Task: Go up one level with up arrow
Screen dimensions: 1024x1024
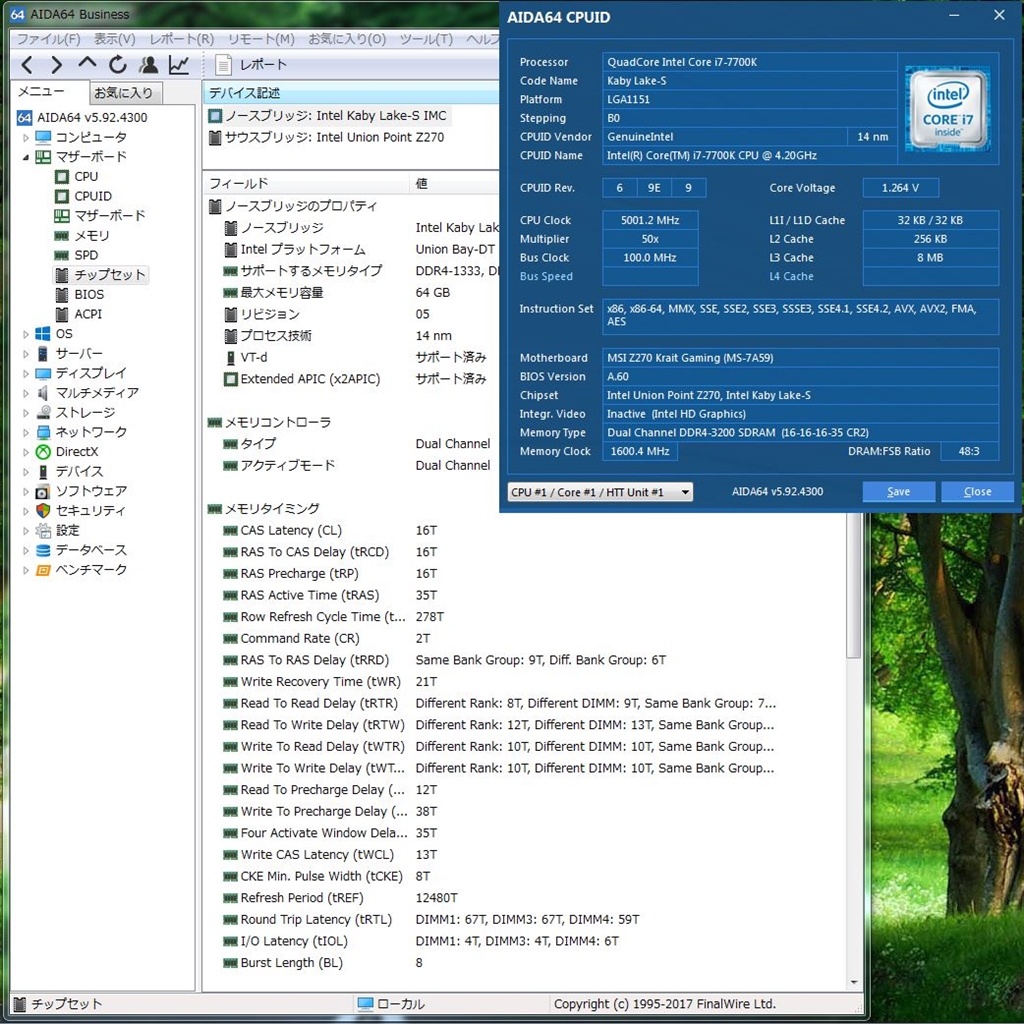Action: pyautogui.click(x=88, y=65)
